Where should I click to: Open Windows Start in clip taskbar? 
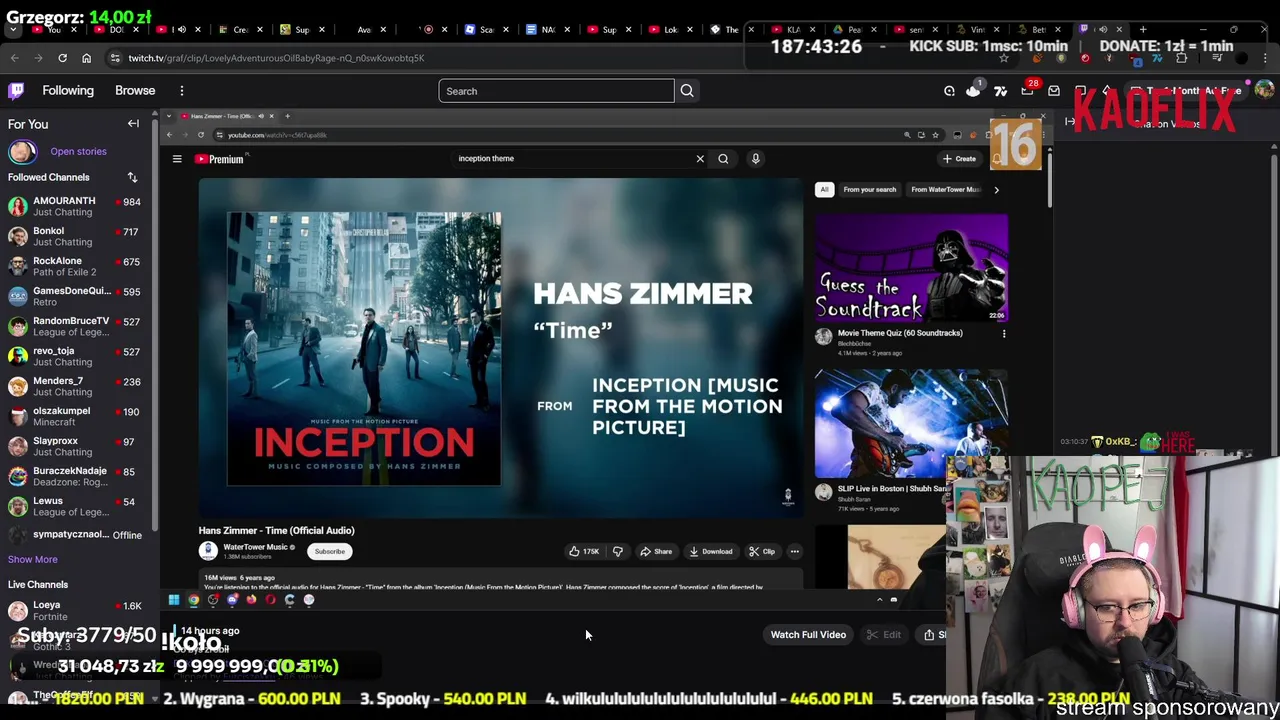174,600
